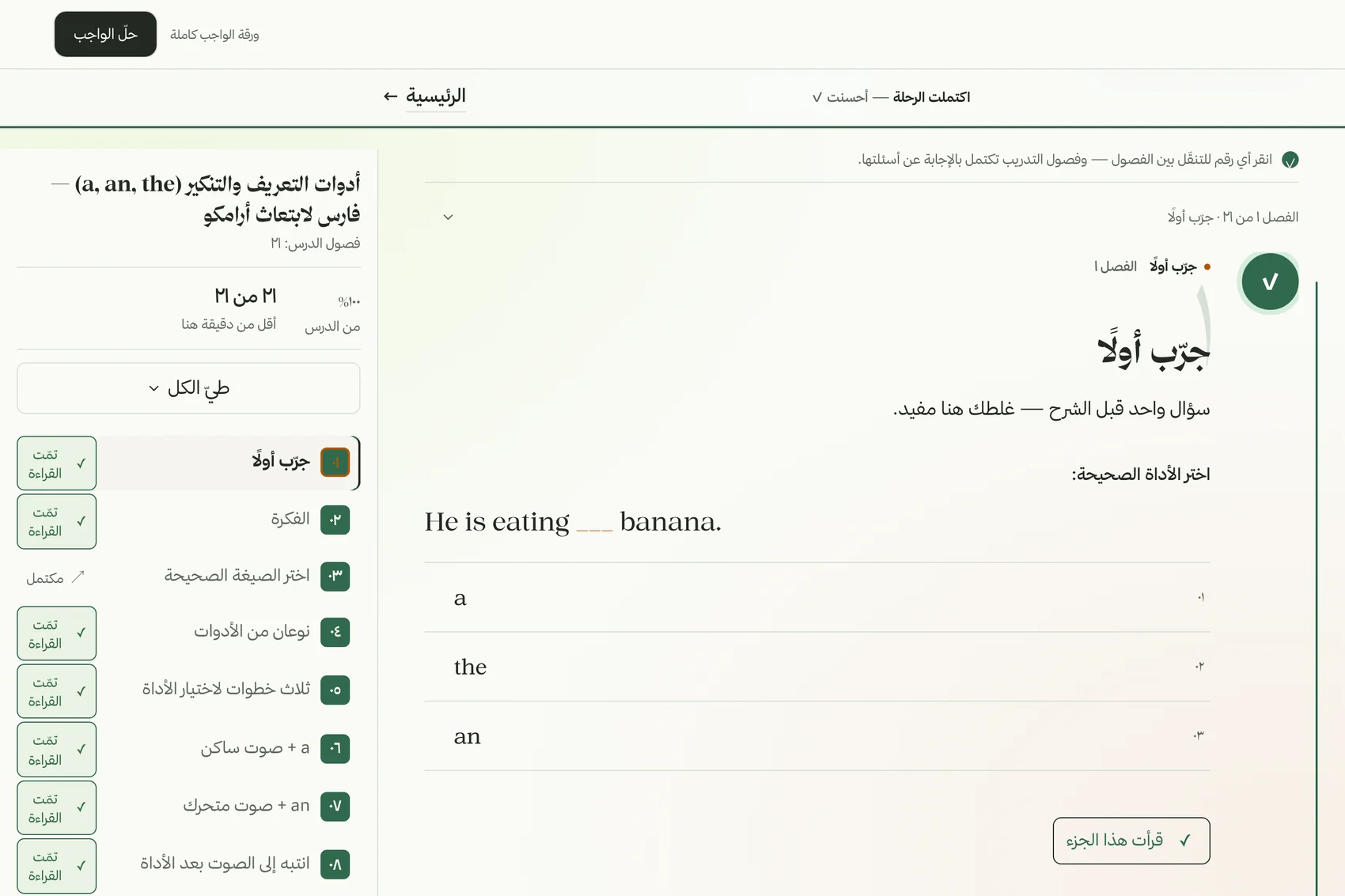Choose answer option 'a'
The height and width of the screenshot is (896, 1345).
tap(817, 598)
